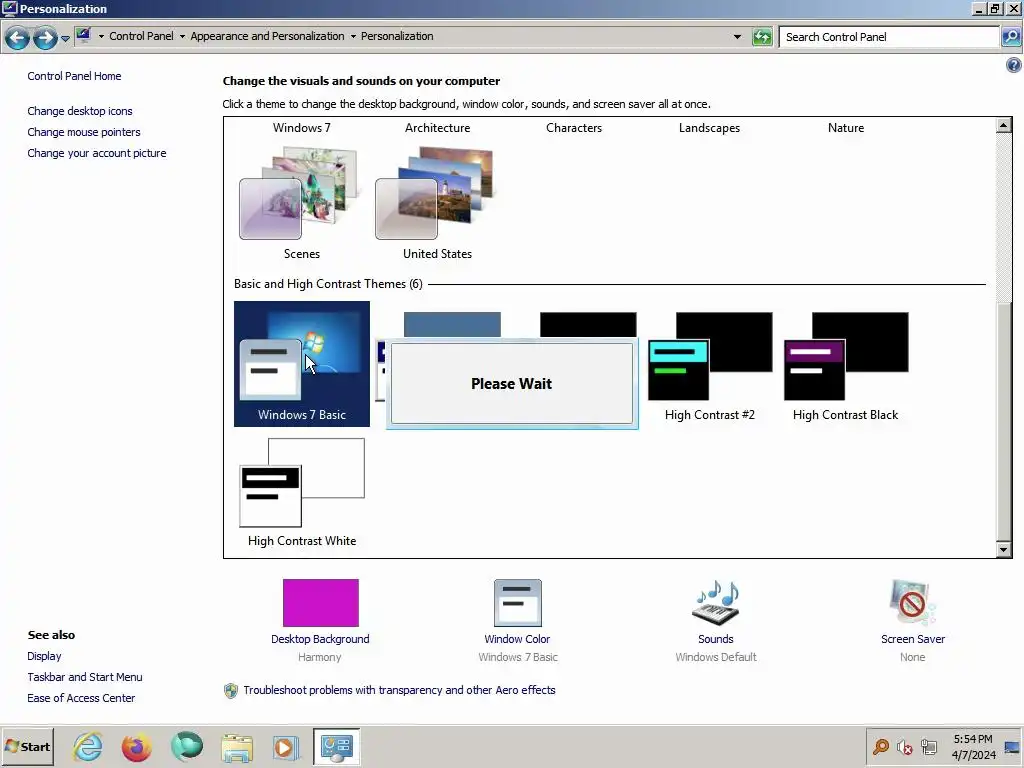This screenshot has height=768, width=1024.
Task: Select the United States theme thumbnail
Action: (x=438, y=203)
